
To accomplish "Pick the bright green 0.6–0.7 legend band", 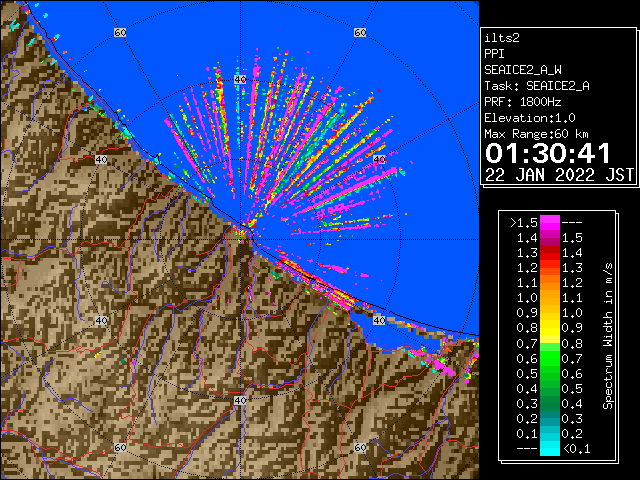I will (549, 358).
